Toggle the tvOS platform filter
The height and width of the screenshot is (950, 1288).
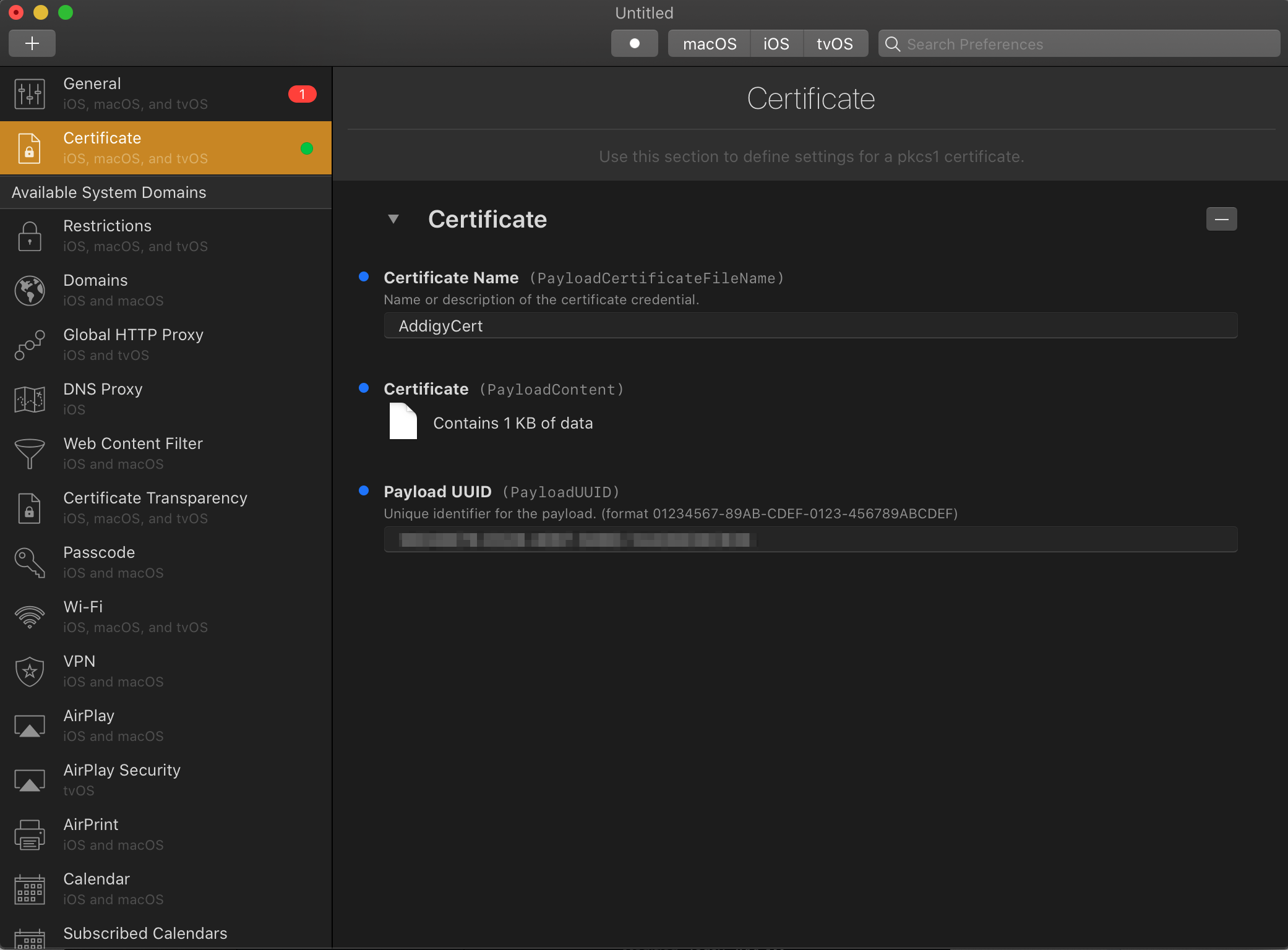[835, 43]
